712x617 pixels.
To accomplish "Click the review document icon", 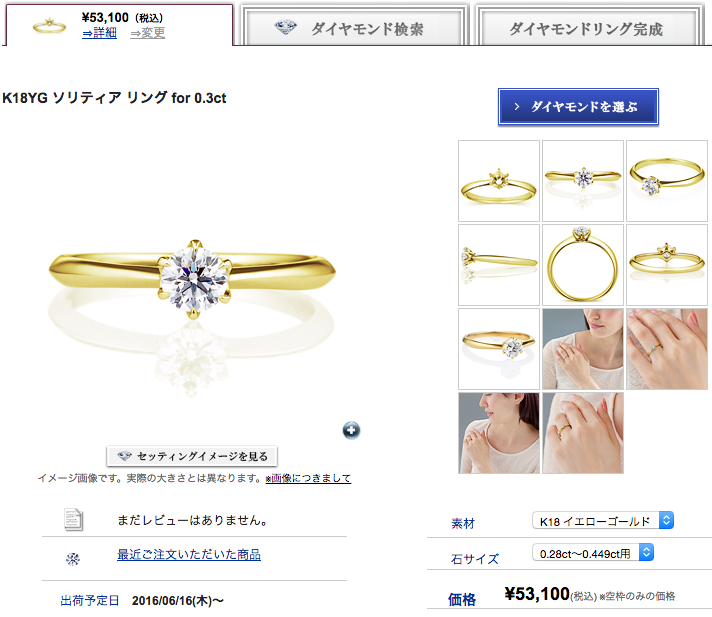I will point(73,520).
